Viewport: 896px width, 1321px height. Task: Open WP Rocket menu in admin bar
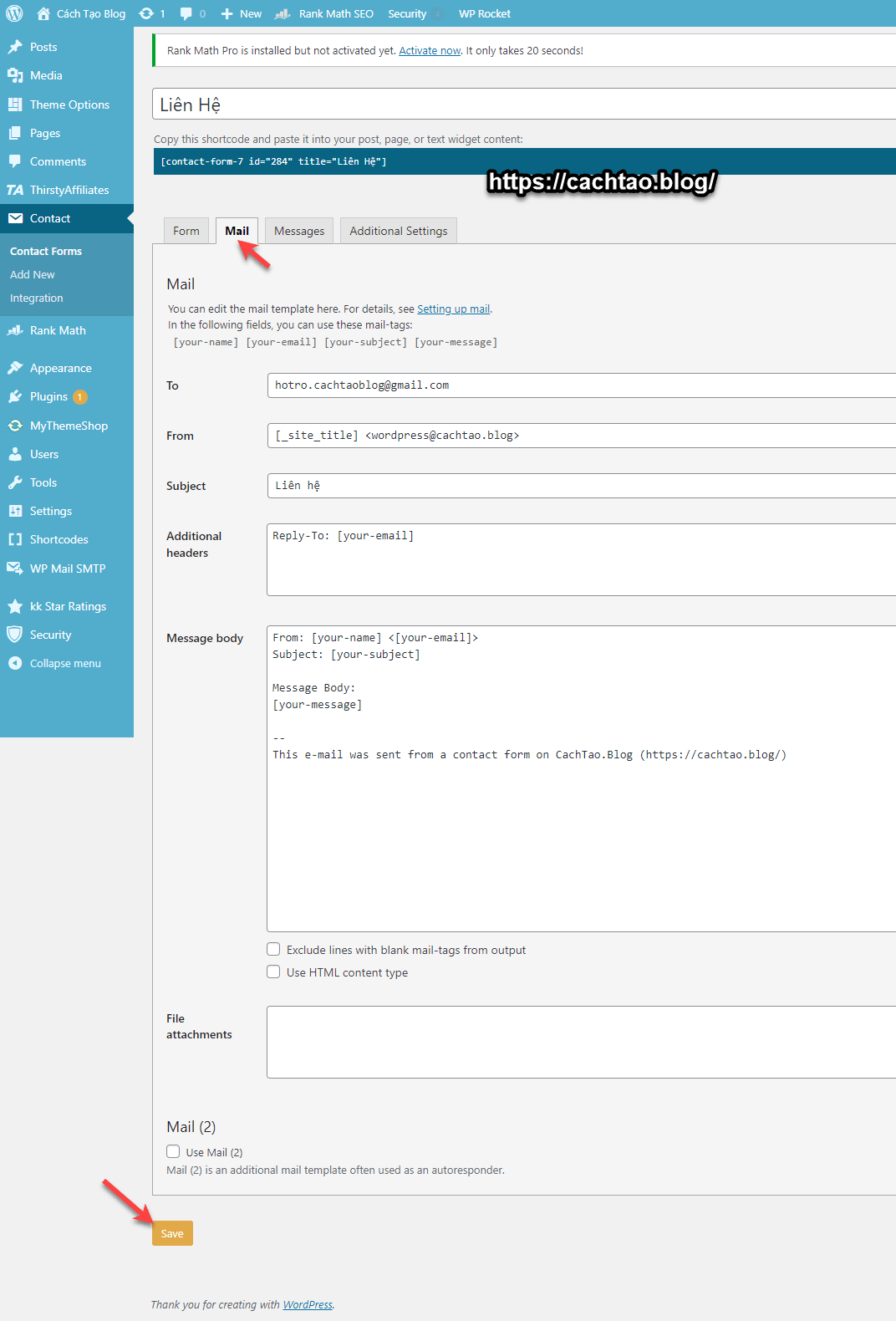coord(485,13)
